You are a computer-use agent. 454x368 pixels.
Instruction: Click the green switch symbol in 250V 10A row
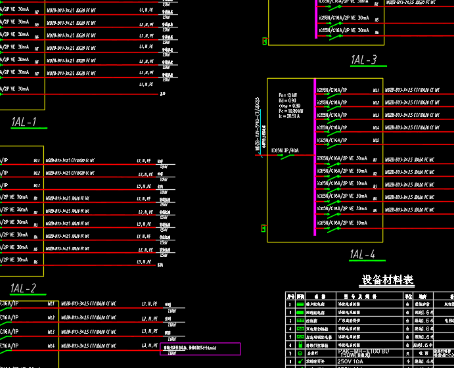(x=300, y=361)
